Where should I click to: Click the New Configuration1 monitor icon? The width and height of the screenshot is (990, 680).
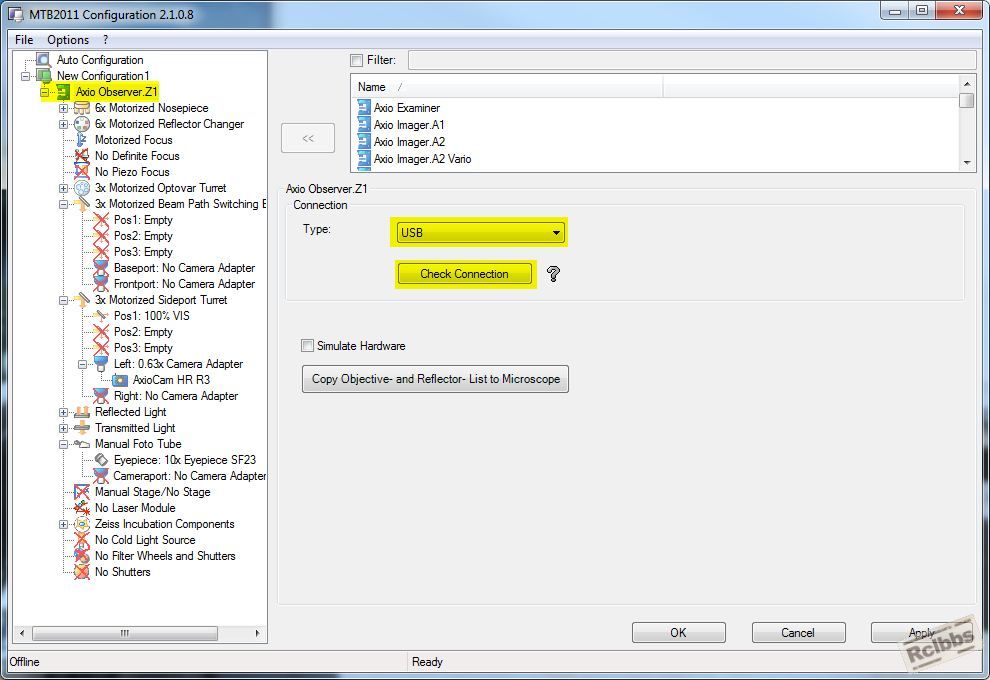[43, 76]
